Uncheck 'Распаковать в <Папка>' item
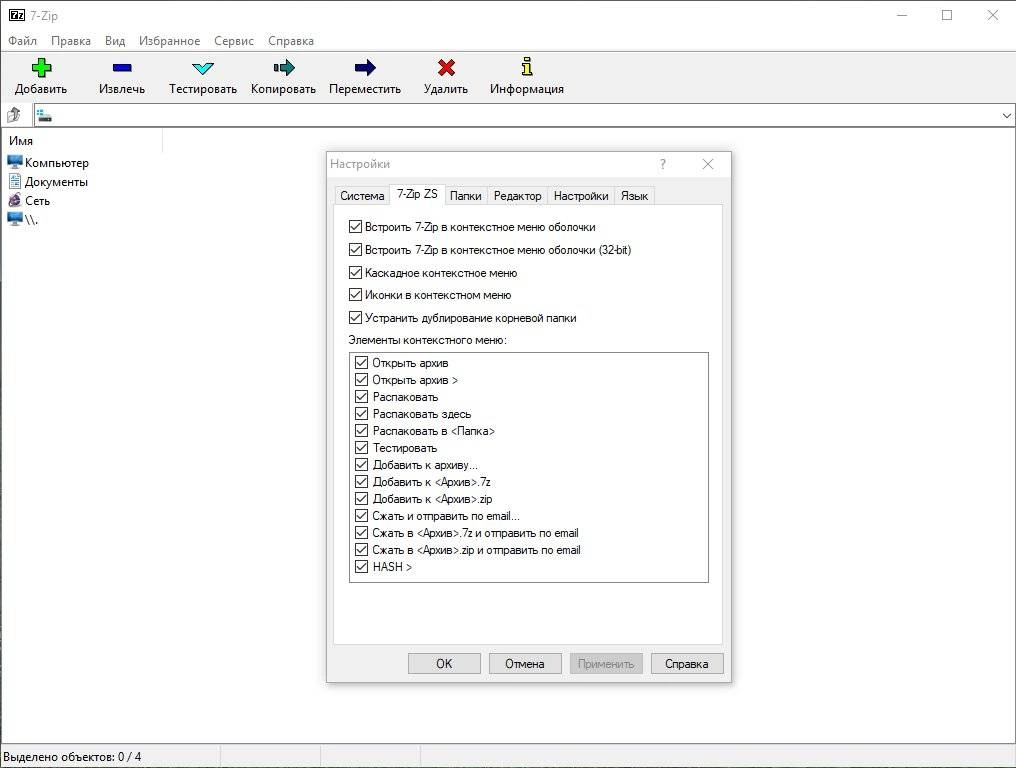The width and height of the screenshot is (1016, 768). pyautogui.click(x=362, y=430)
